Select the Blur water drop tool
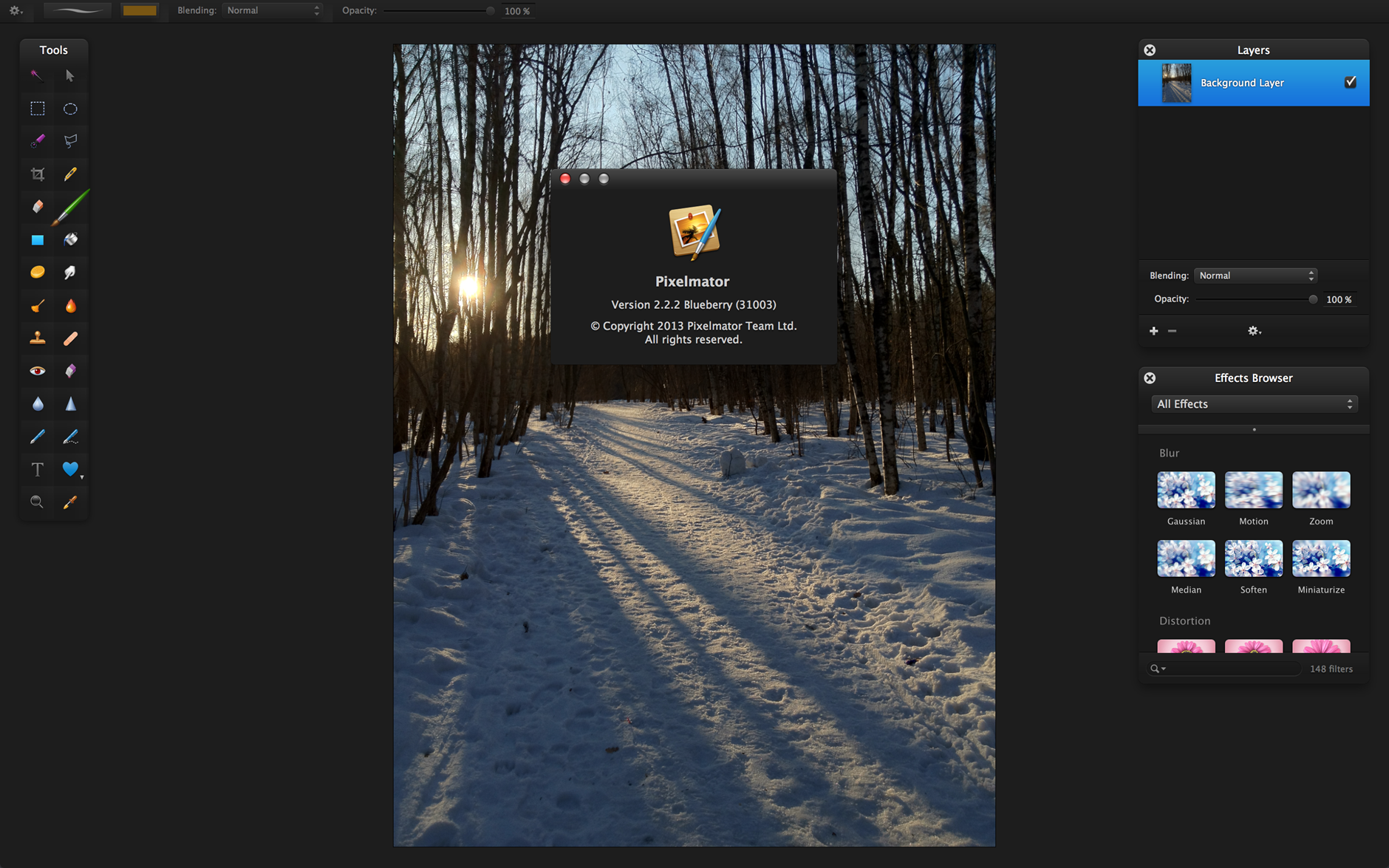 point(37,404)
